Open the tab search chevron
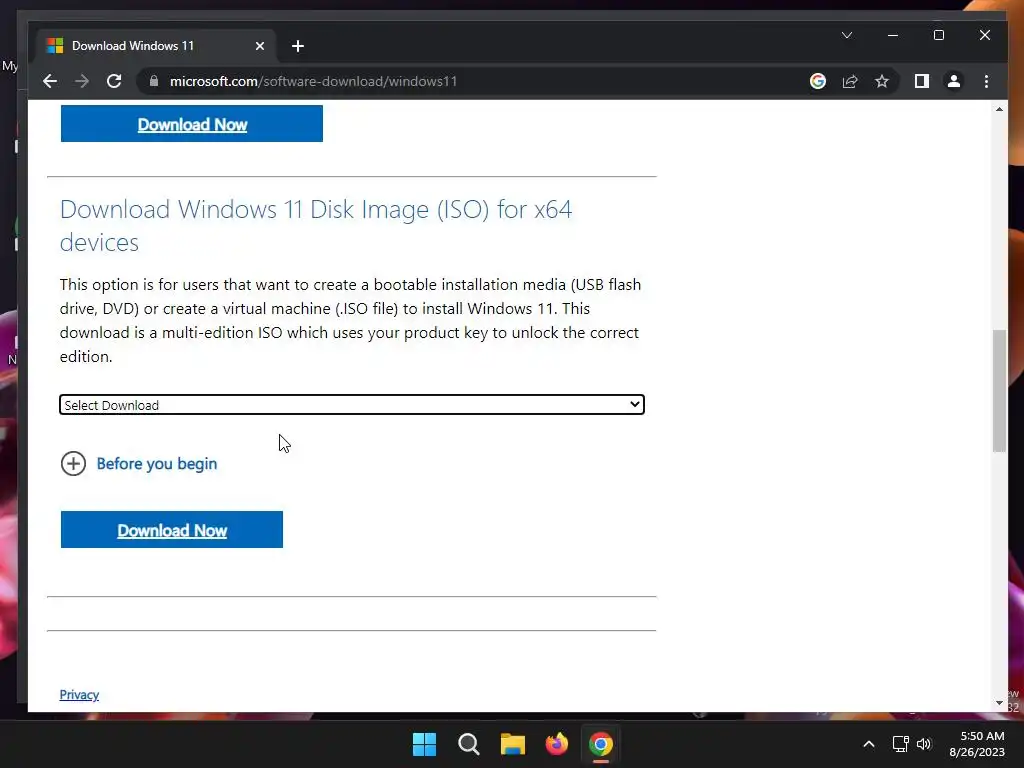The width and height of the screenshot is (1024, 768). [x=846, y=35]
